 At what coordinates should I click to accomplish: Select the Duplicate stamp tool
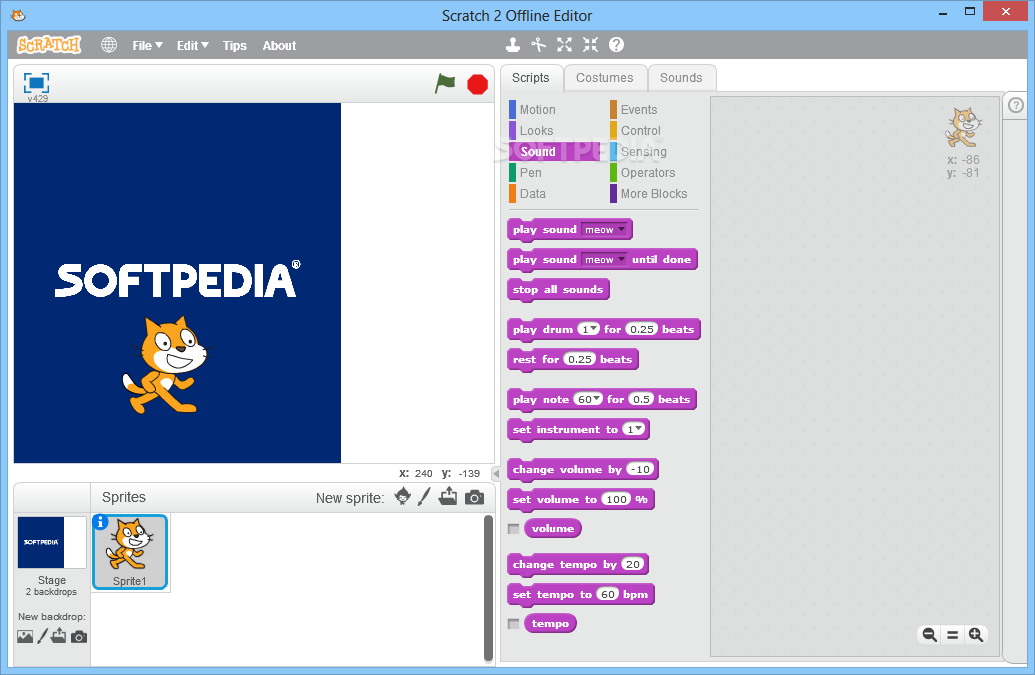tap(513, 45)
